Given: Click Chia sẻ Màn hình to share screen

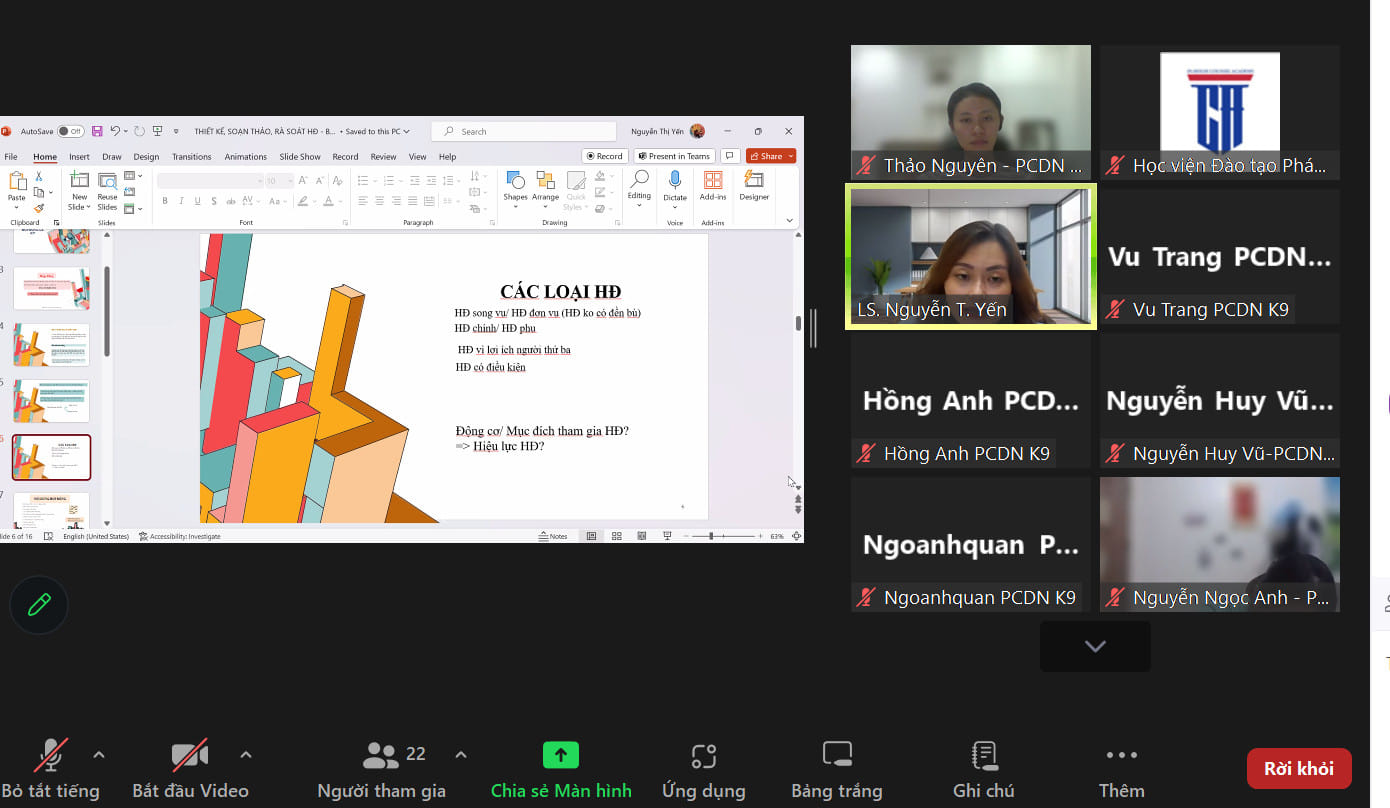Looking at the screenshot, I should 561,768.
